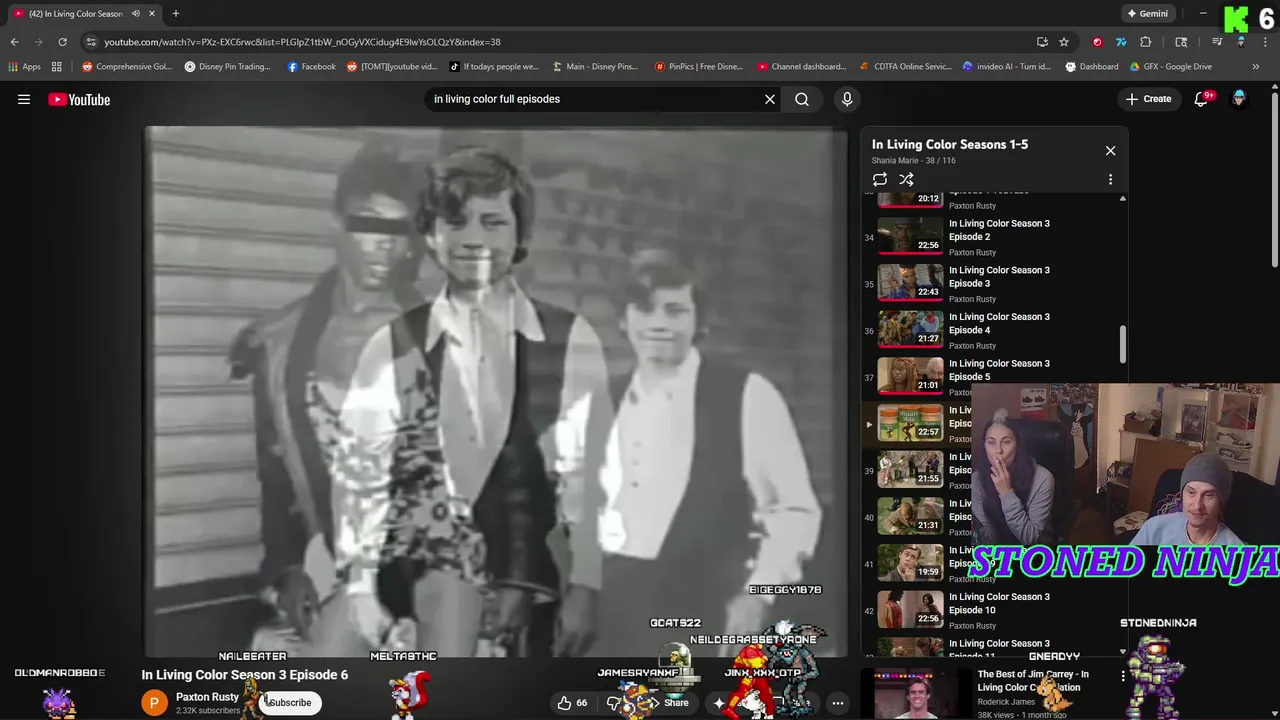Open playlist panel more options menu

point(1110,179)
